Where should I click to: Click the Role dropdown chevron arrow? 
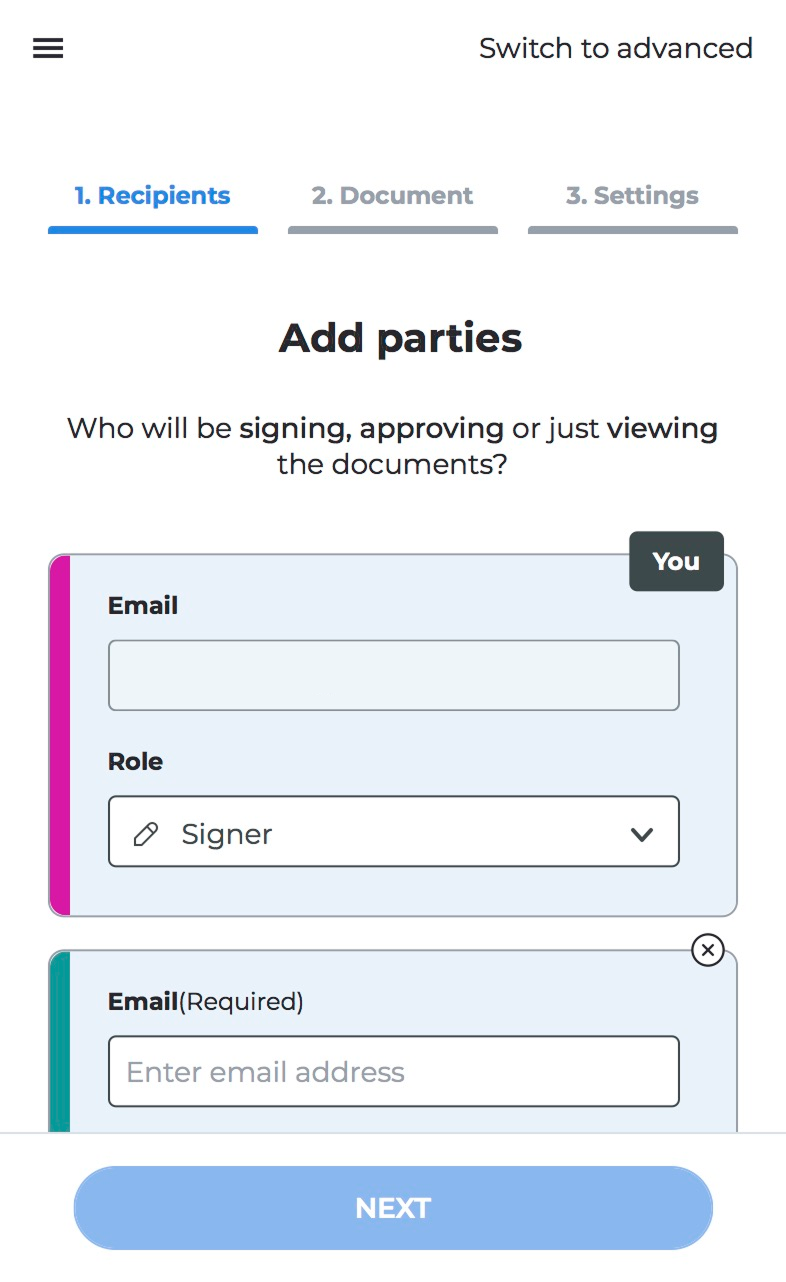[x=642, y=834]
